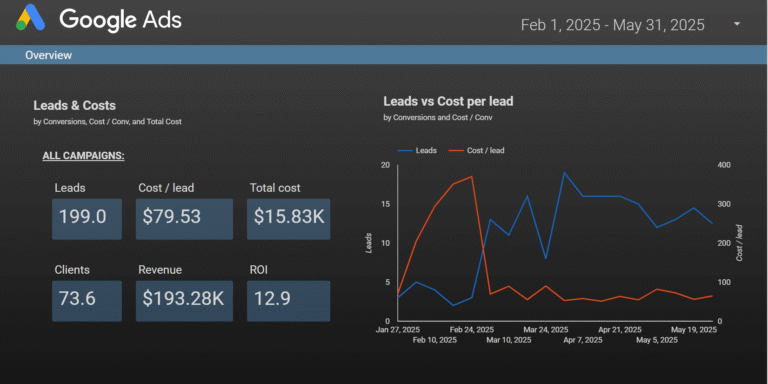Click the Total cost $15.83K scorecard
Screen dimensions: 768x384
288,219
